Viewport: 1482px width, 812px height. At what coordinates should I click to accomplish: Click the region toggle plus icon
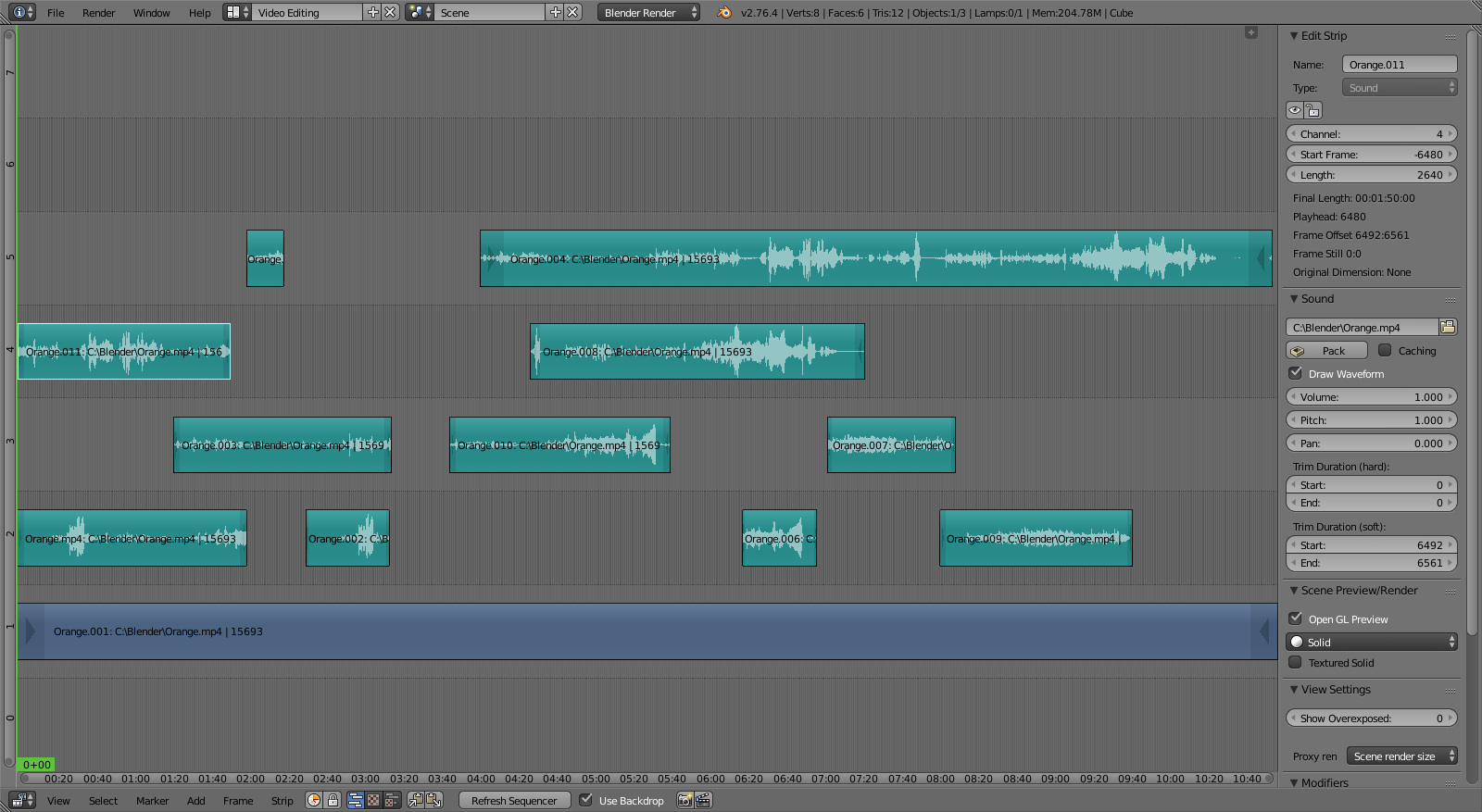coord(1251,32)
